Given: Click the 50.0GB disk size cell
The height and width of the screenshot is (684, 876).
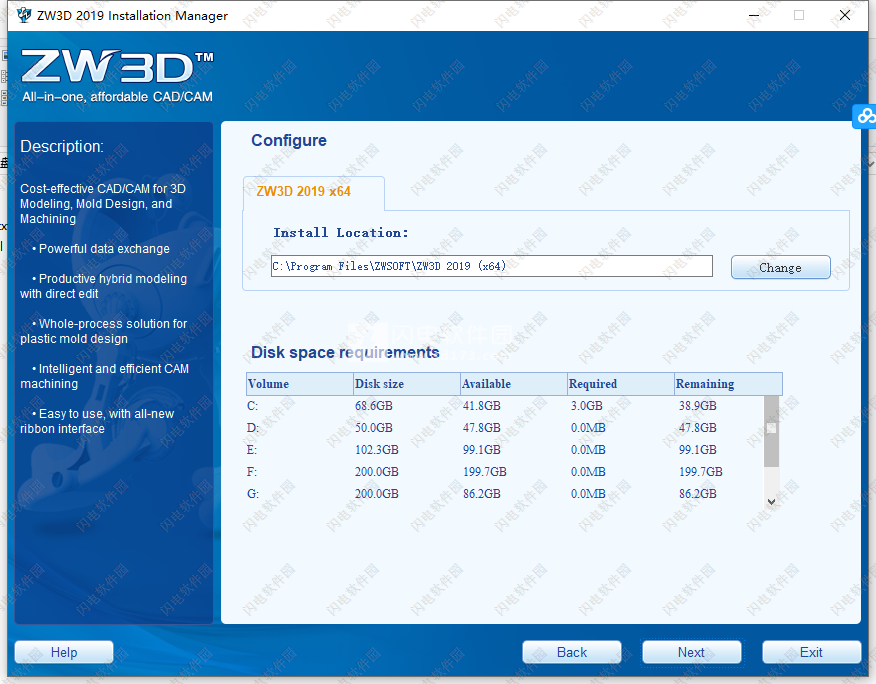Looking at the screenshot, I should [374, 428].
